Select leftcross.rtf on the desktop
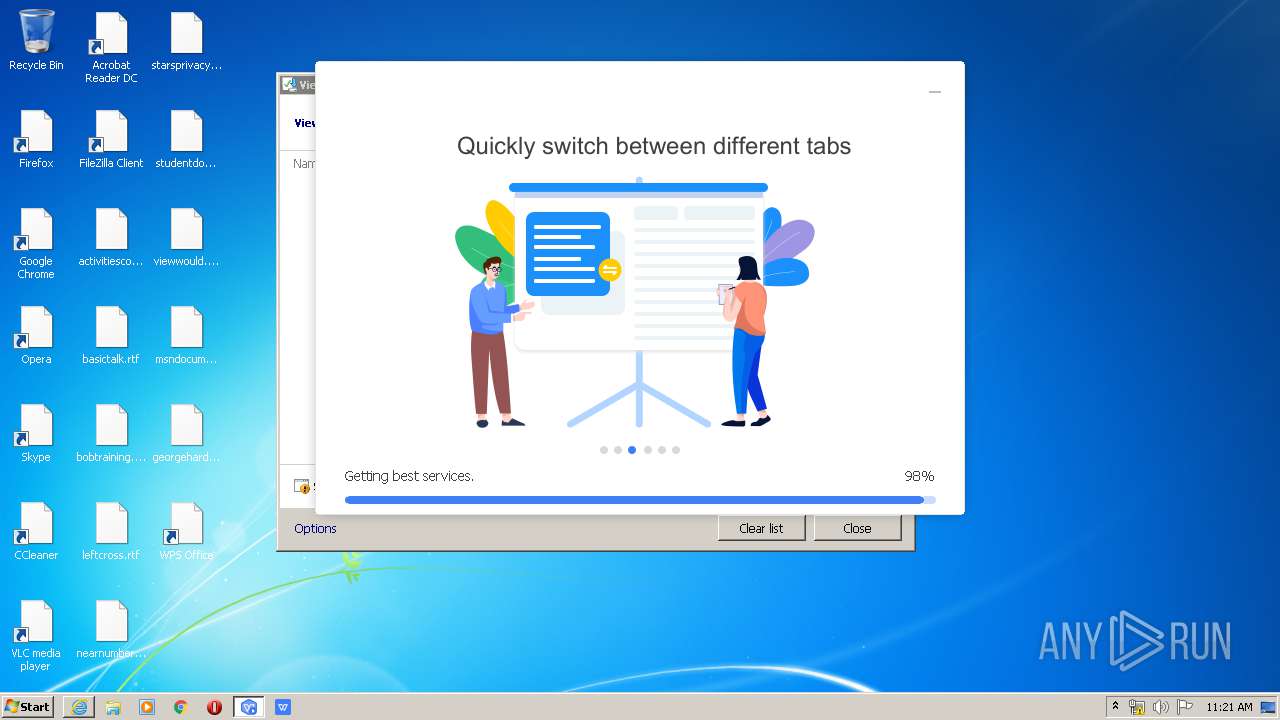This screenshot has height=720, width=1280. tap(111, 531)
